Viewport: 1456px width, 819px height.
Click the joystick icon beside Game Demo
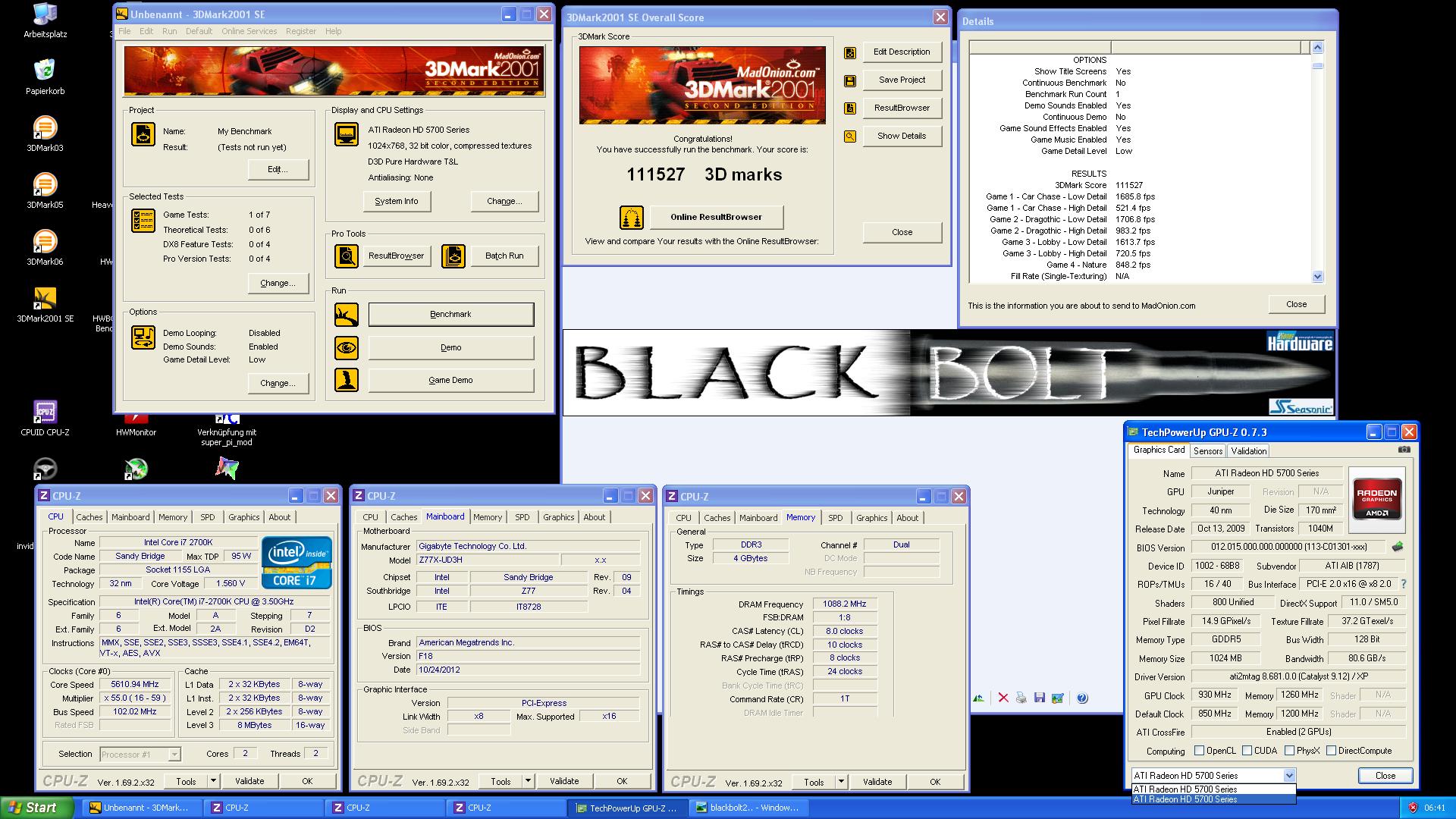(x=347, y=380)
